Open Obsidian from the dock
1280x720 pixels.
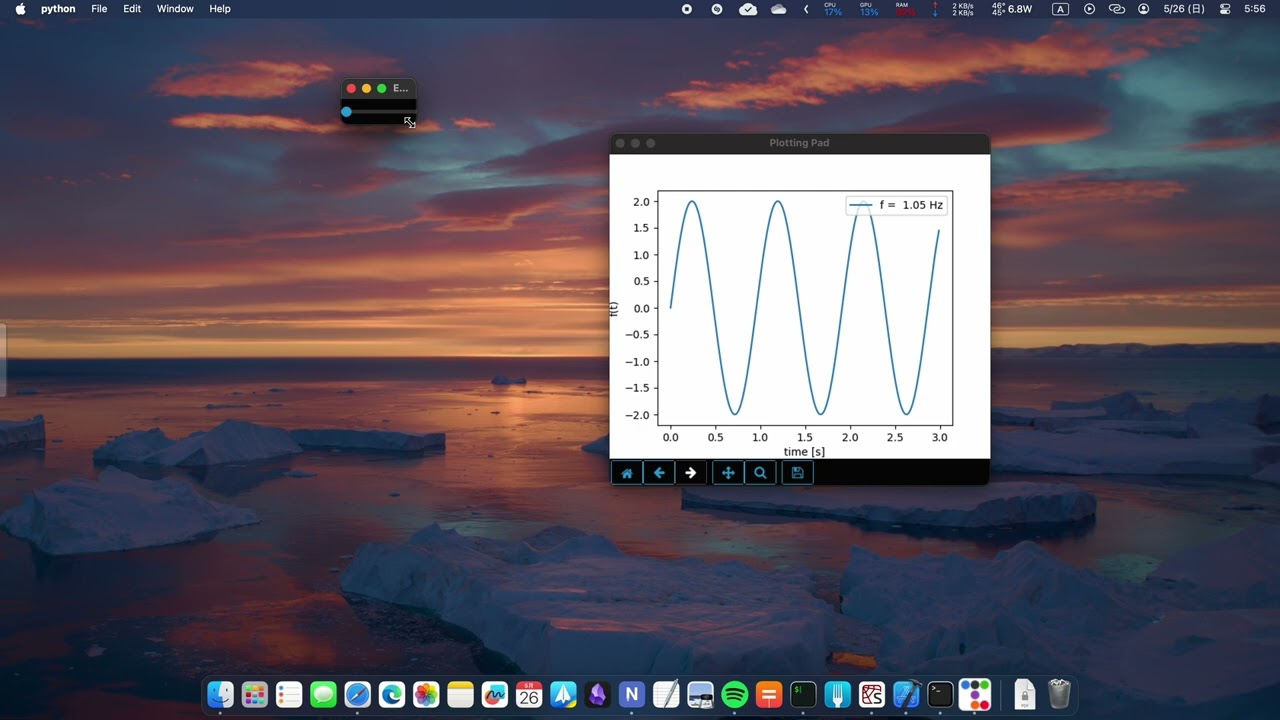[x=597, y=694]
